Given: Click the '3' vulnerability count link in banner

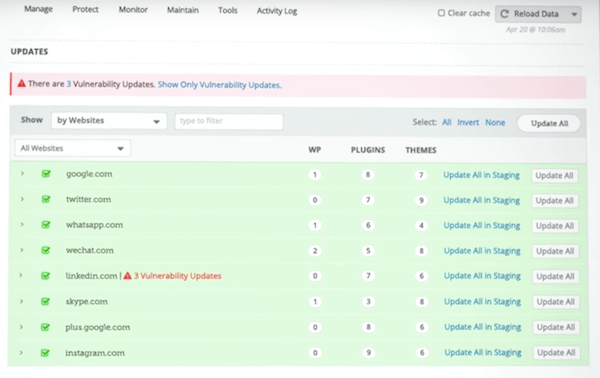Looking at the screenshot, I should 68,84.
